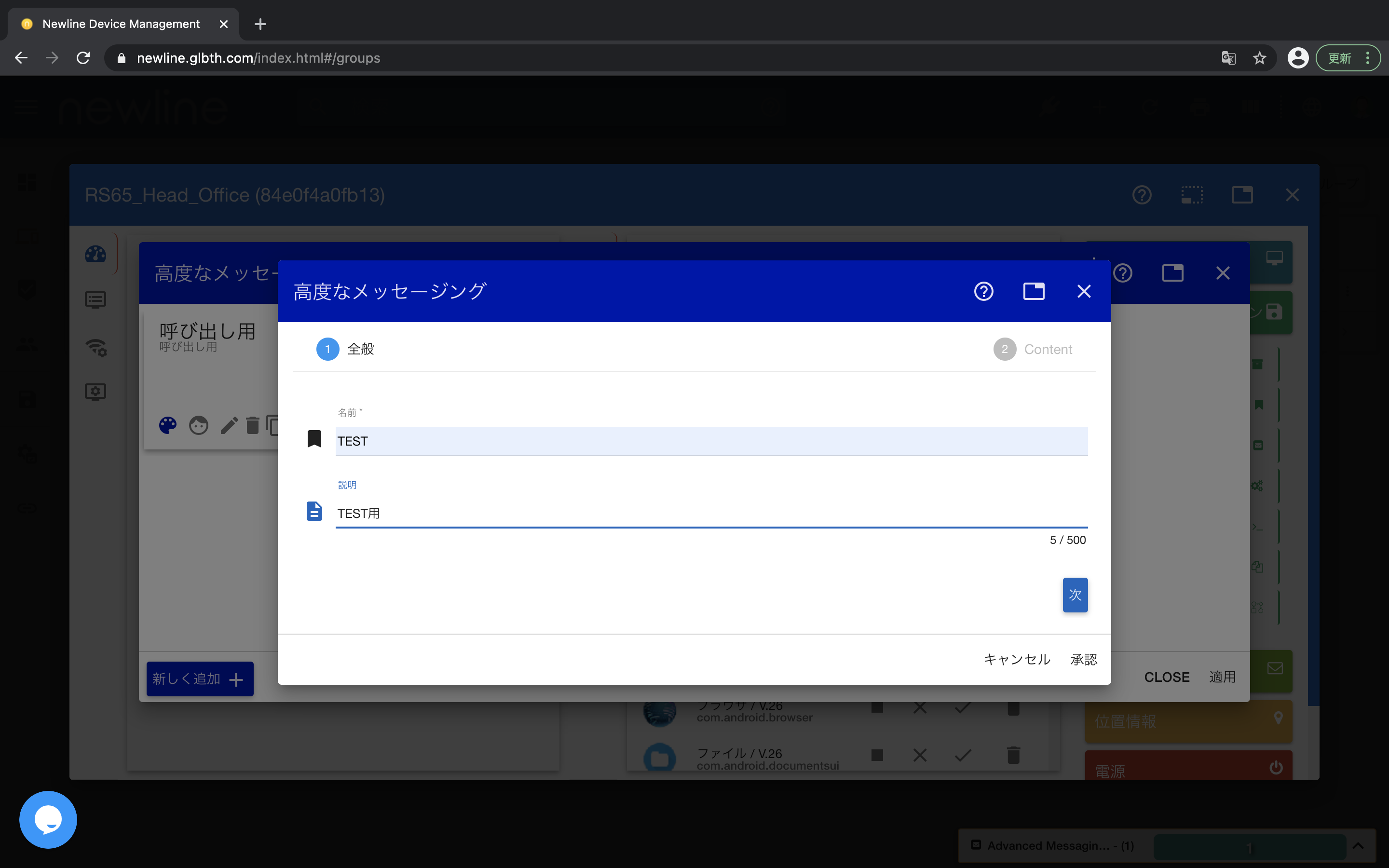The height and width of the screenshot is (868, 1389).
Task: Click the 位置情報 location panel
Action: [1188, 721]
